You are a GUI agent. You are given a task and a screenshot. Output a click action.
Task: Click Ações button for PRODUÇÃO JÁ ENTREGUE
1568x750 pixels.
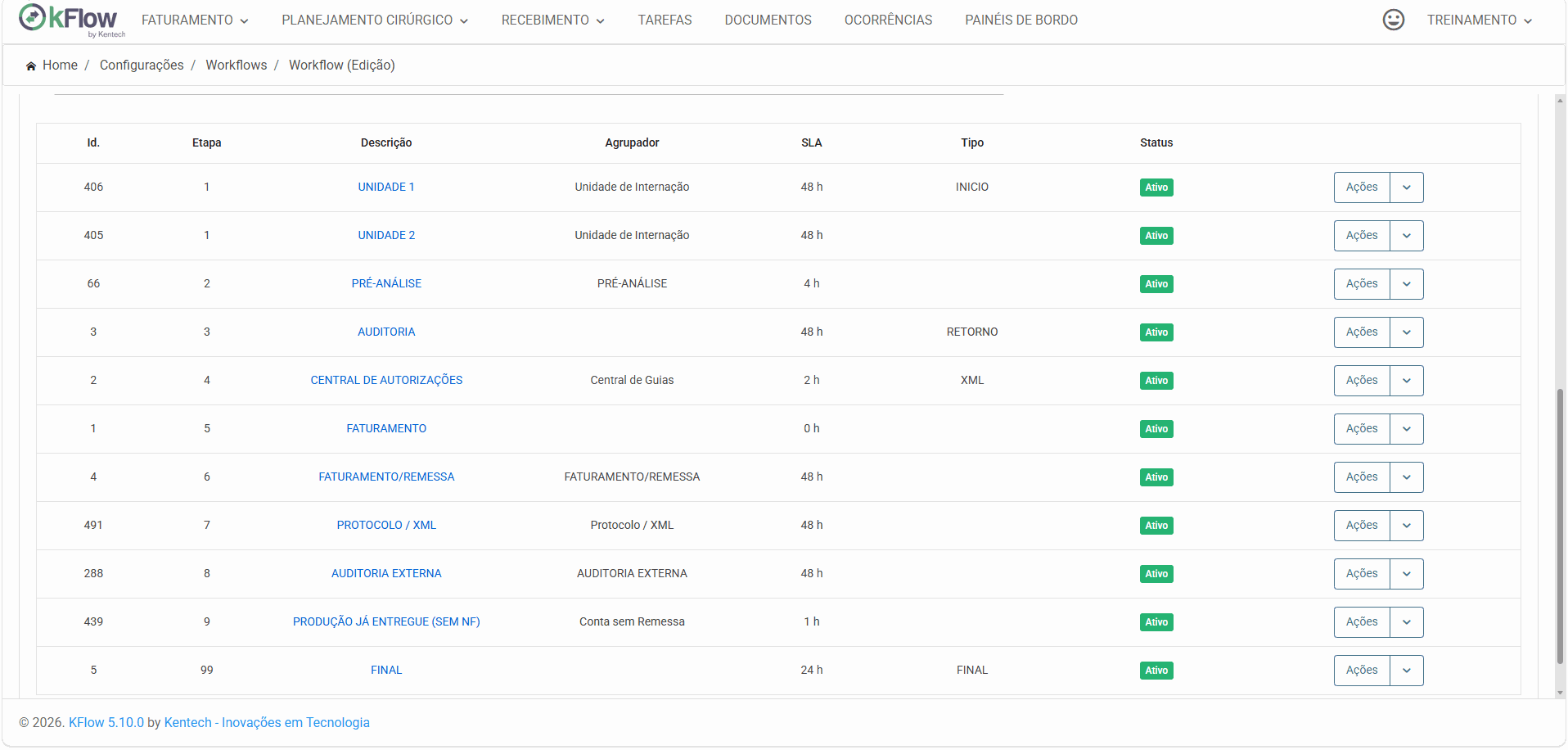[x=1362, y=622]
